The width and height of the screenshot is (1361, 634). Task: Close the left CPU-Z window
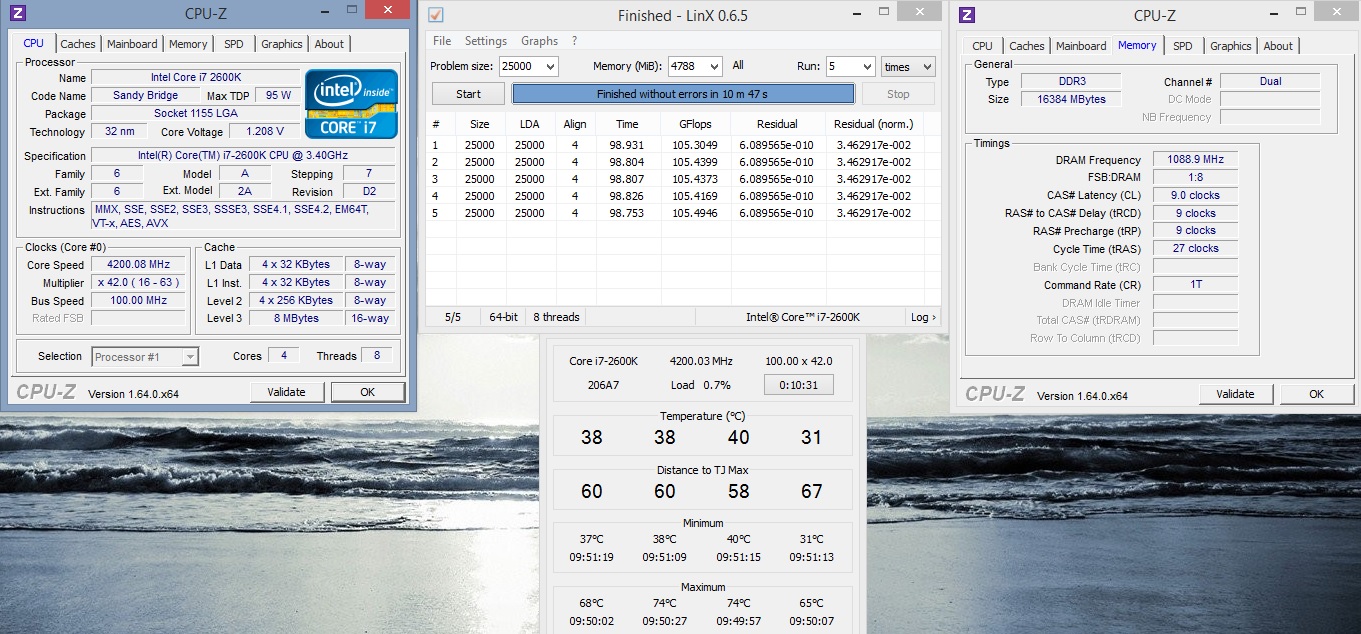(387, 10)
